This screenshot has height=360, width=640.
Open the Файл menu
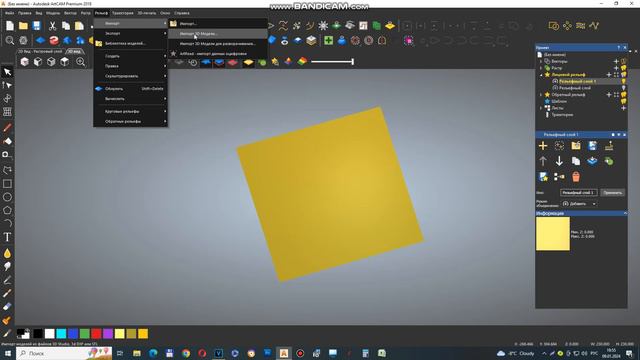point(9,13)
